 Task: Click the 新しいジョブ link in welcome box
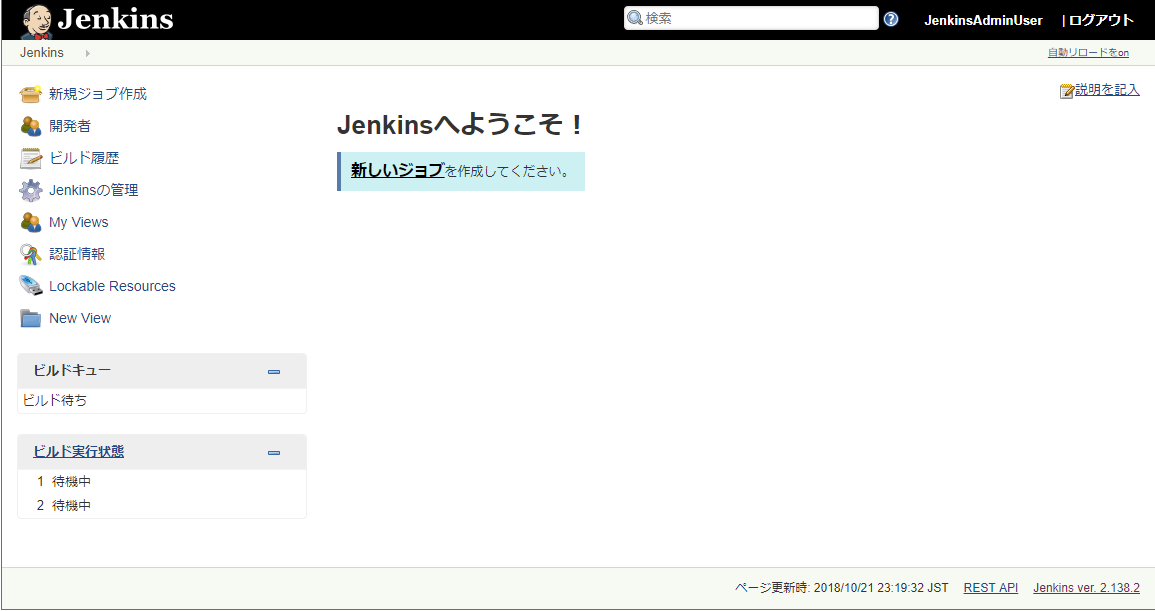click(x=398, y=170)
